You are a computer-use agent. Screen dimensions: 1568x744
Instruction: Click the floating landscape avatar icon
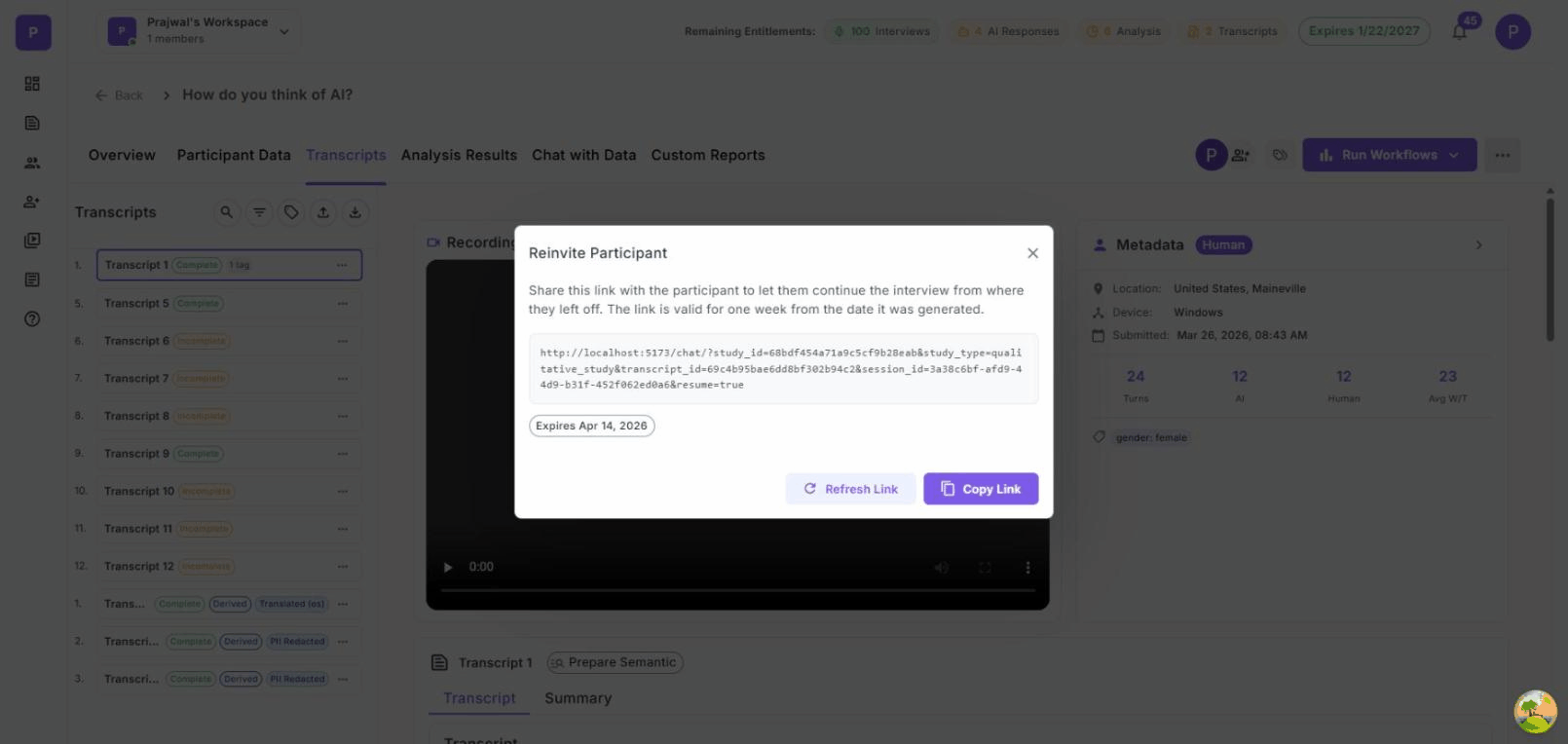(1535, 712)
